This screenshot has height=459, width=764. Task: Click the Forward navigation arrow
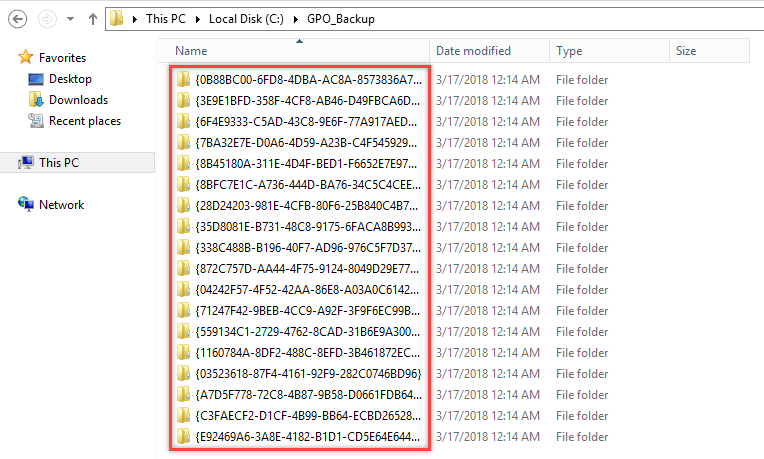47,19
